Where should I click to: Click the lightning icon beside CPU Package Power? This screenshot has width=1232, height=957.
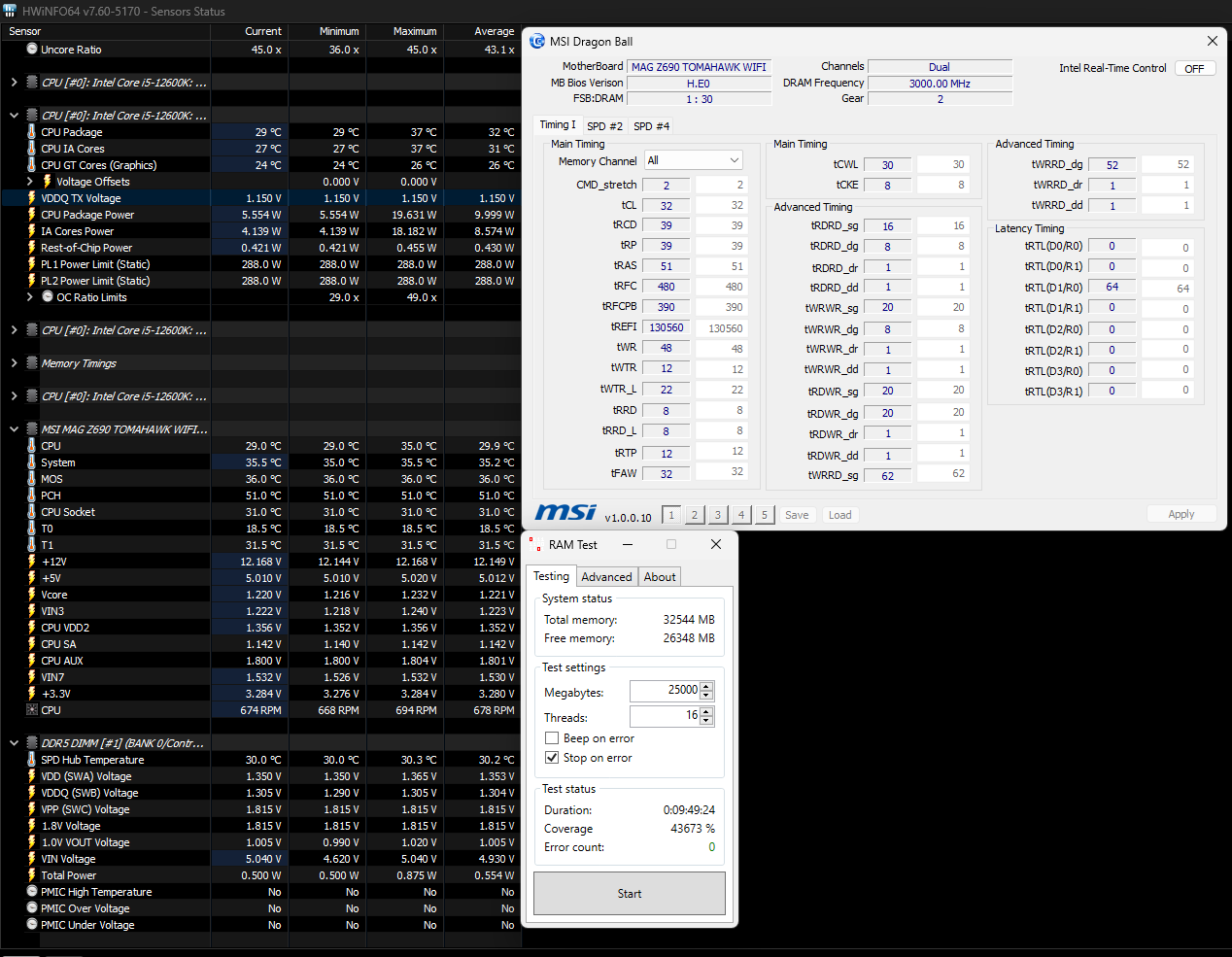pos(32,214)
